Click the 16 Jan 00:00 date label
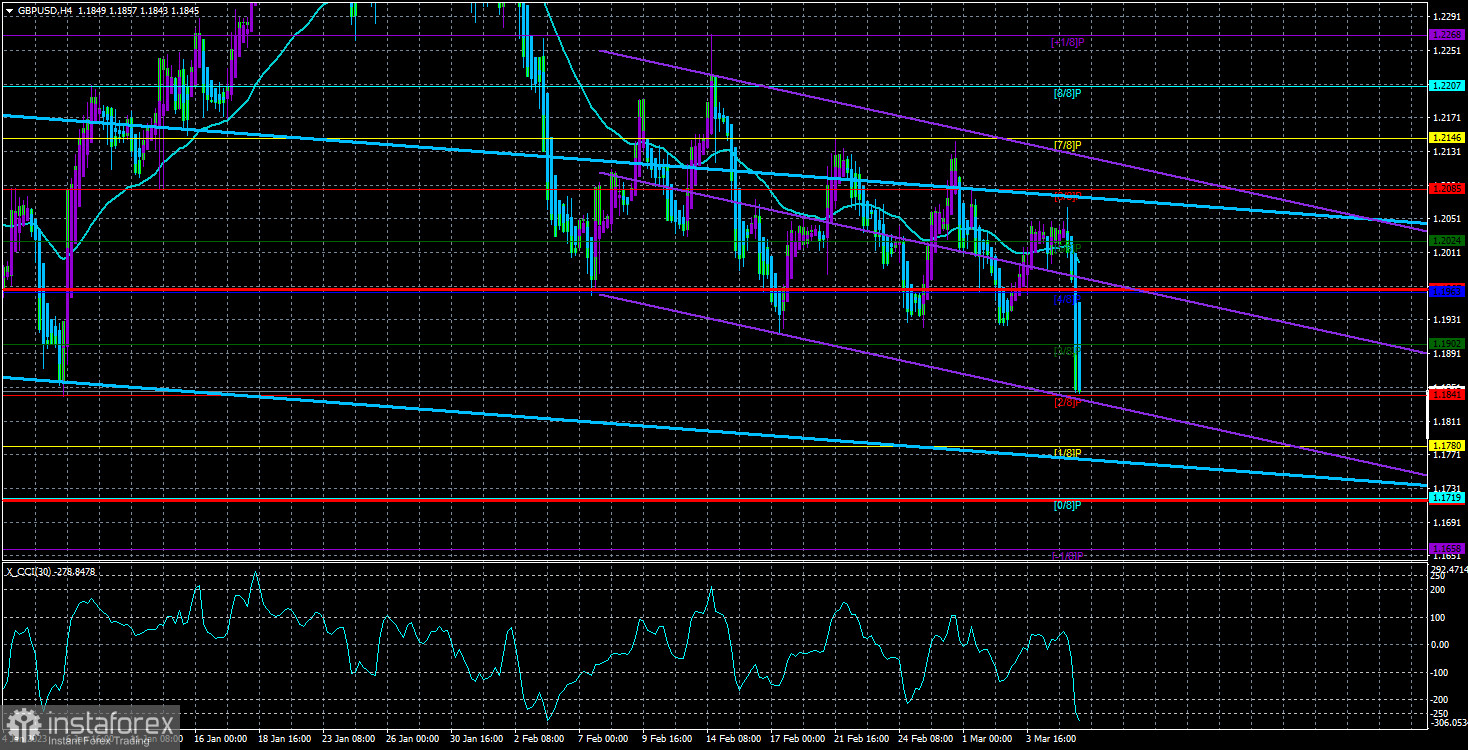1468x750 pixels. coord(221,740)
